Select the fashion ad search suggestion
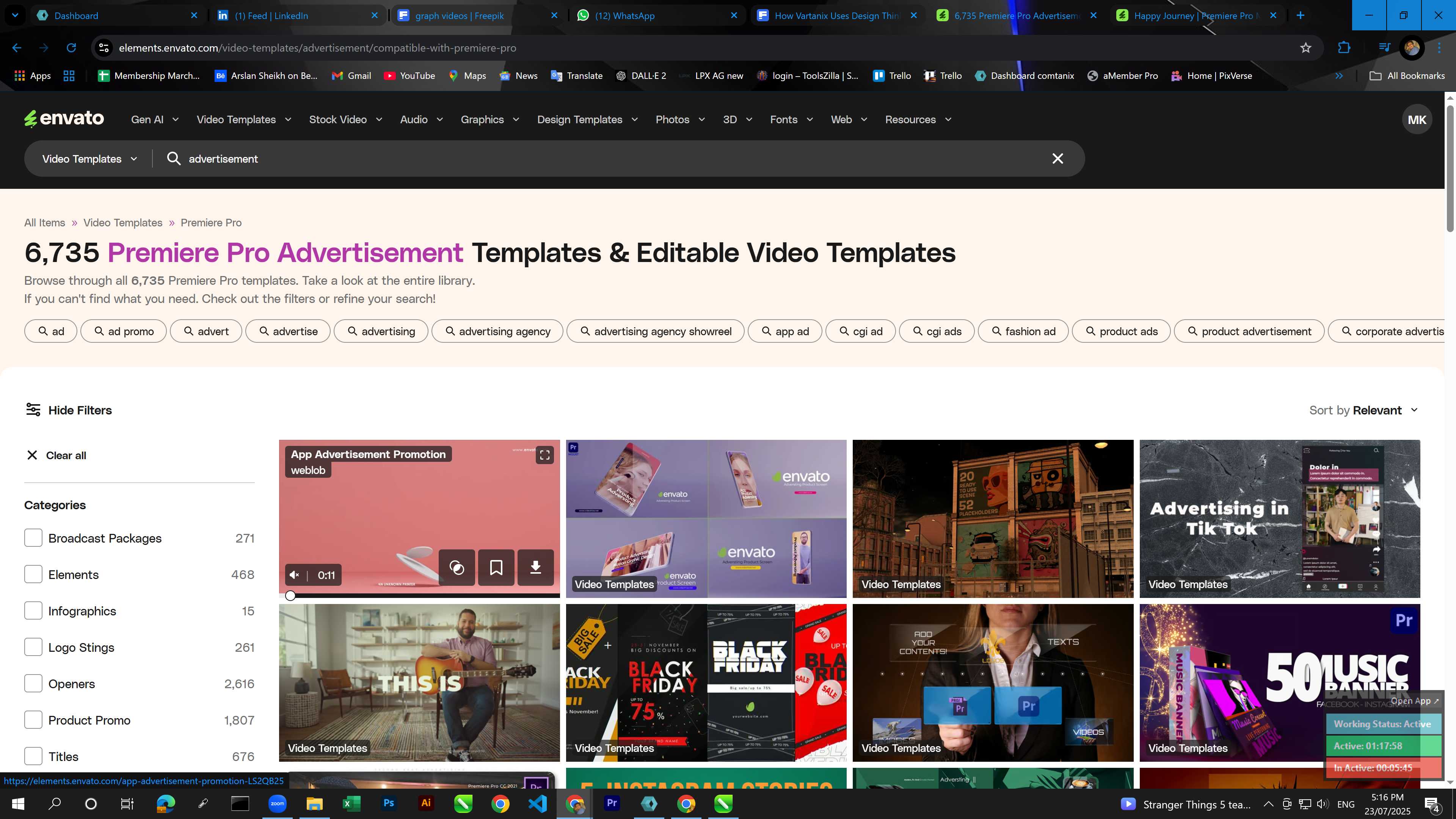Image resolution: width=1456 pixels, height=819 pixels. tap(1023, 331)
